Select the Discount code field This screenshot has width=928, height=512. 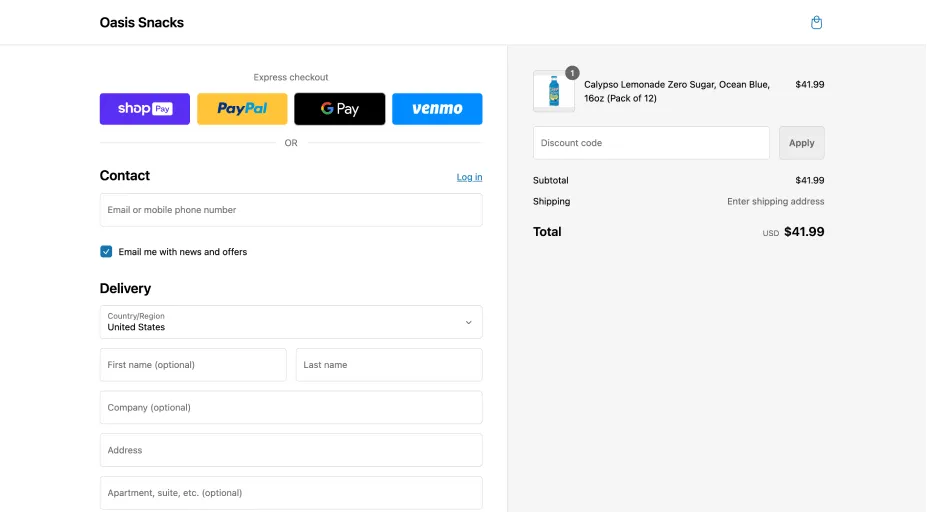[x=651, y=143]
